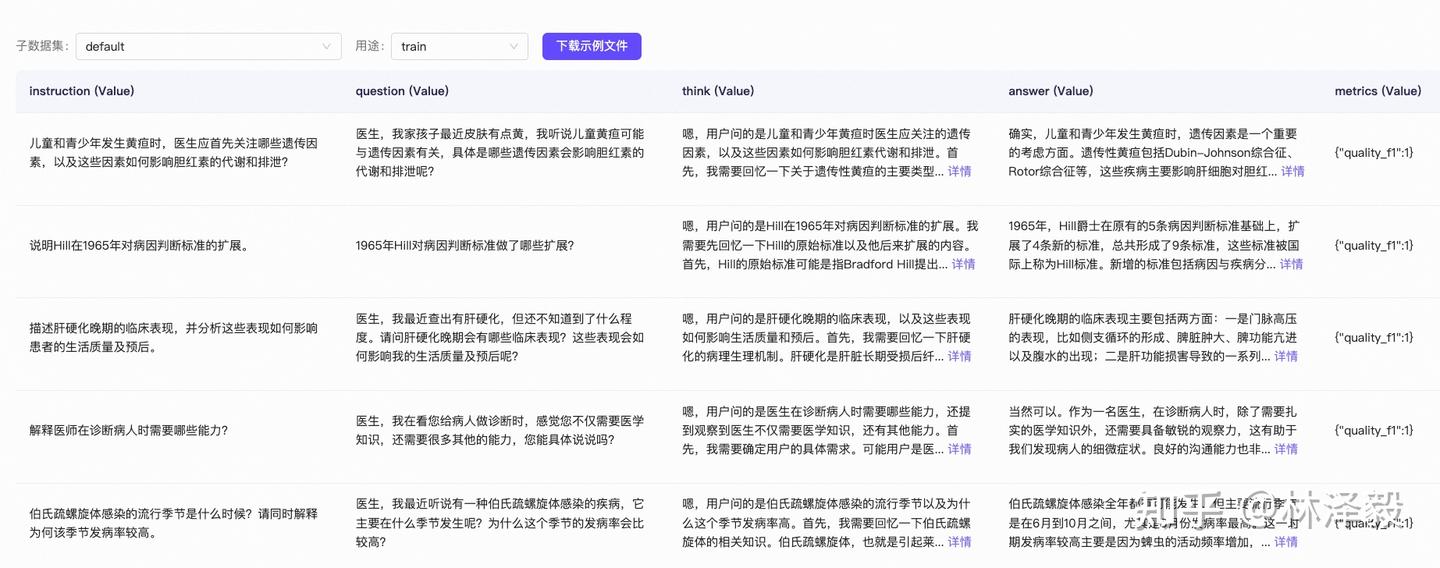Click the metrics (Value) column header
Image resolution: width=1440 pixels, height=568 pixels.
point(1378,91)
